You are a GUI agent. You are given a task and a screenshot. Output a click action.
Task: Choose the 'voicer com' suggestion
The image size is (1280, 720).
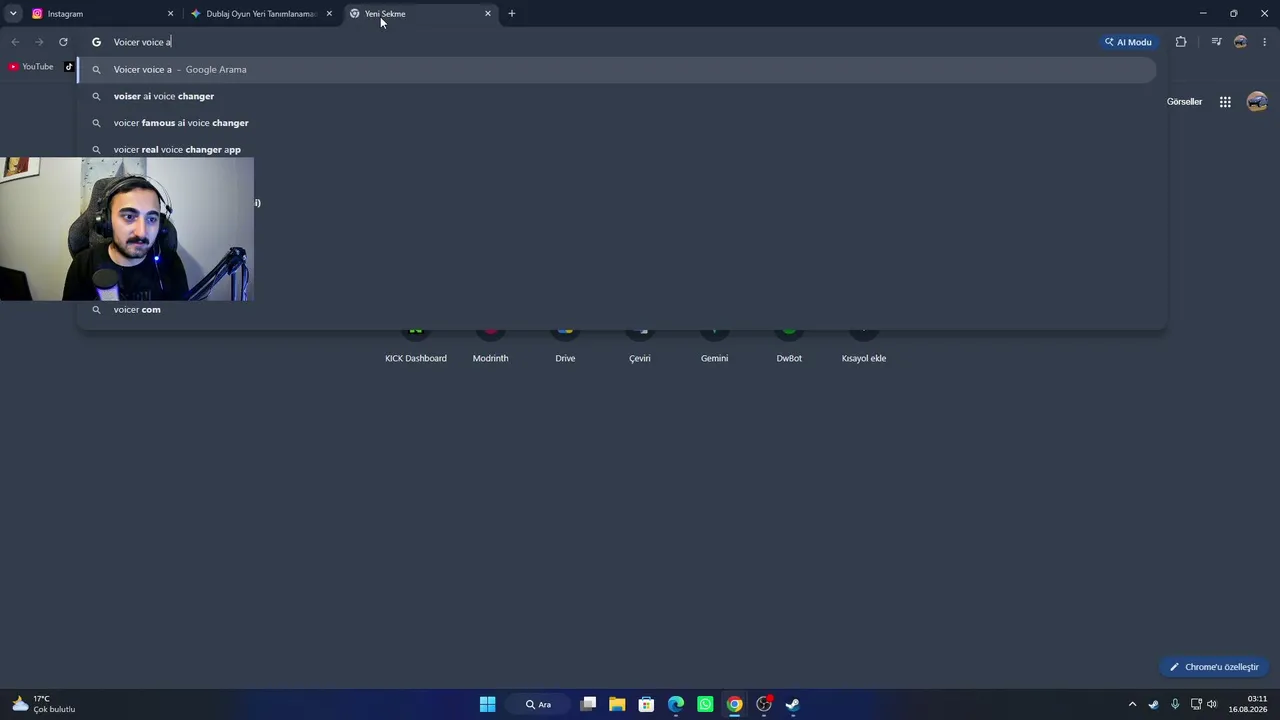tap(617, 310)
